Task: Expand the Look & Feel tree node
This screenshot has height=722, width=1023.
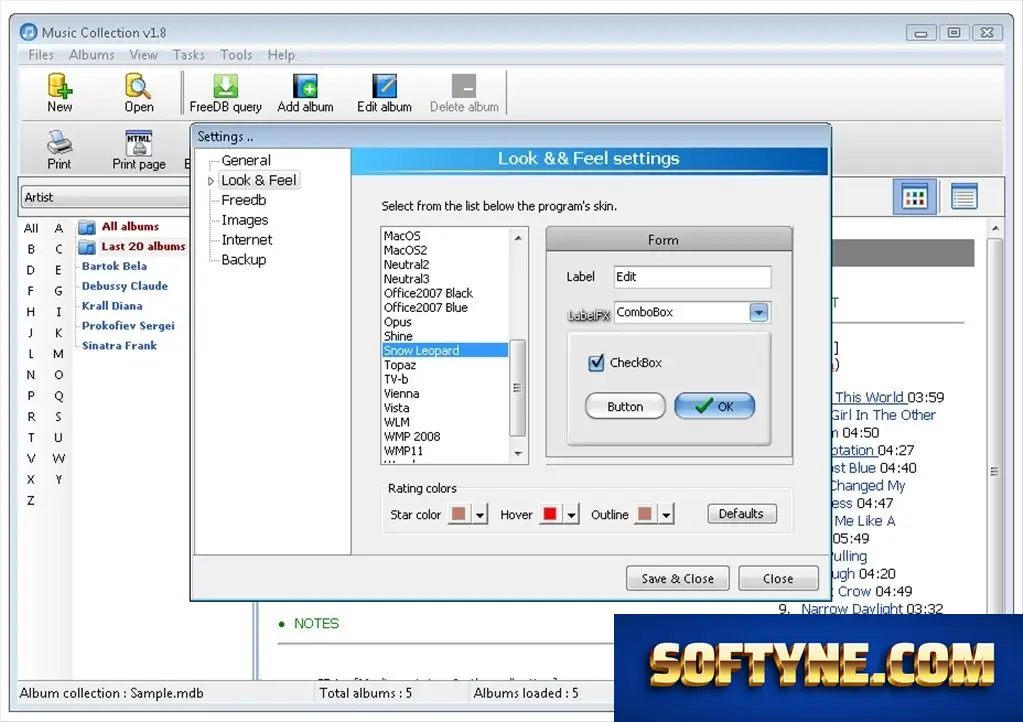Action: (211, 181)
